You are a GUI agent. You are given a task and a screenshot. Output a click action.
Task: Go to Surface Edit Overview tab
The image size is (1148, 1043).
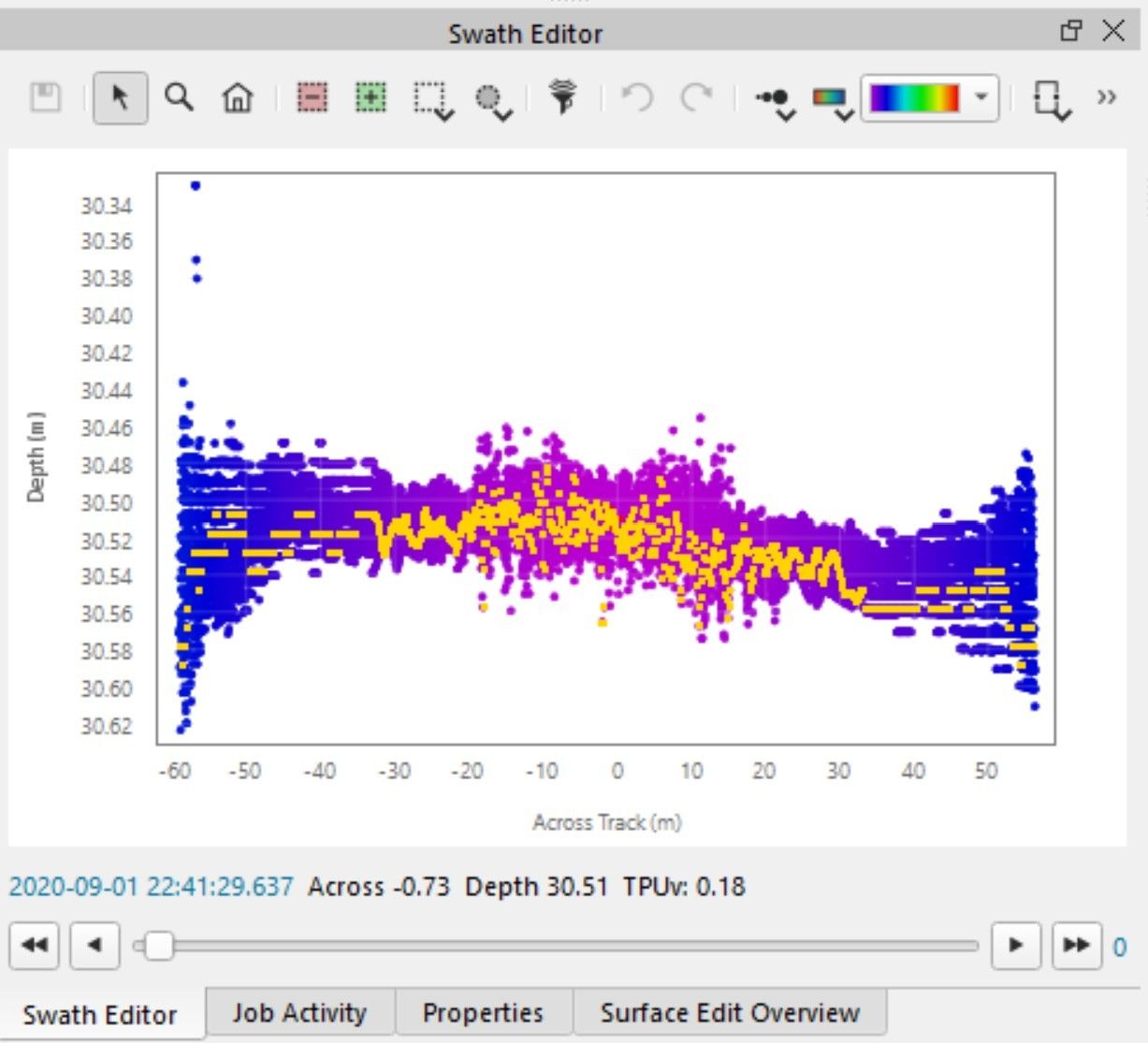pyautogui.click(x=729, y=1013)
